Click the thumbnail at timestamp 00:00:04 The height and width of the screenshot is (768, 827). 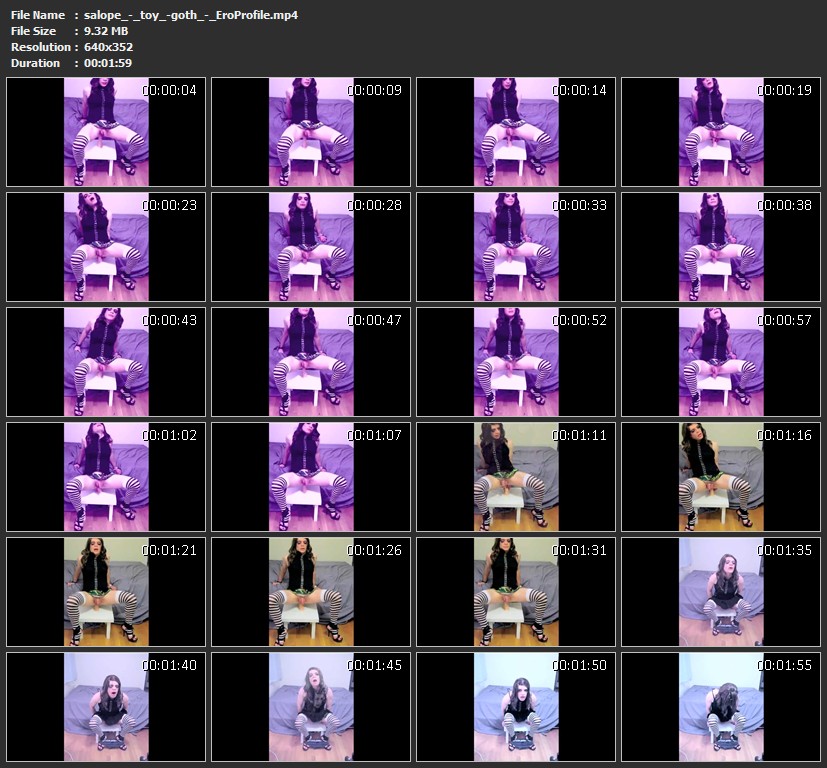tap(106, 132)
